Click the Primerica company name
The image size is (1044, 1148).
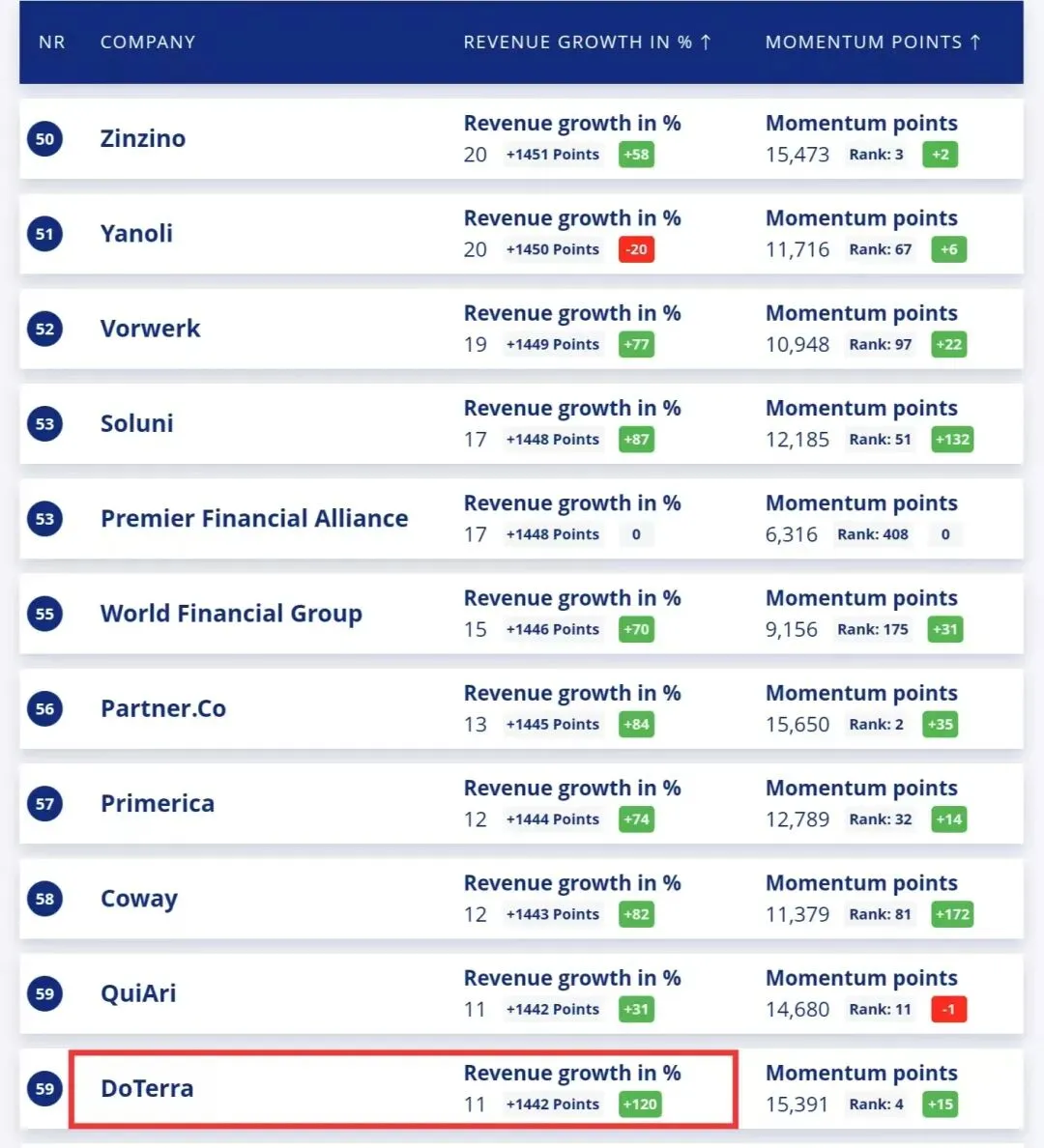click(158, 803)
